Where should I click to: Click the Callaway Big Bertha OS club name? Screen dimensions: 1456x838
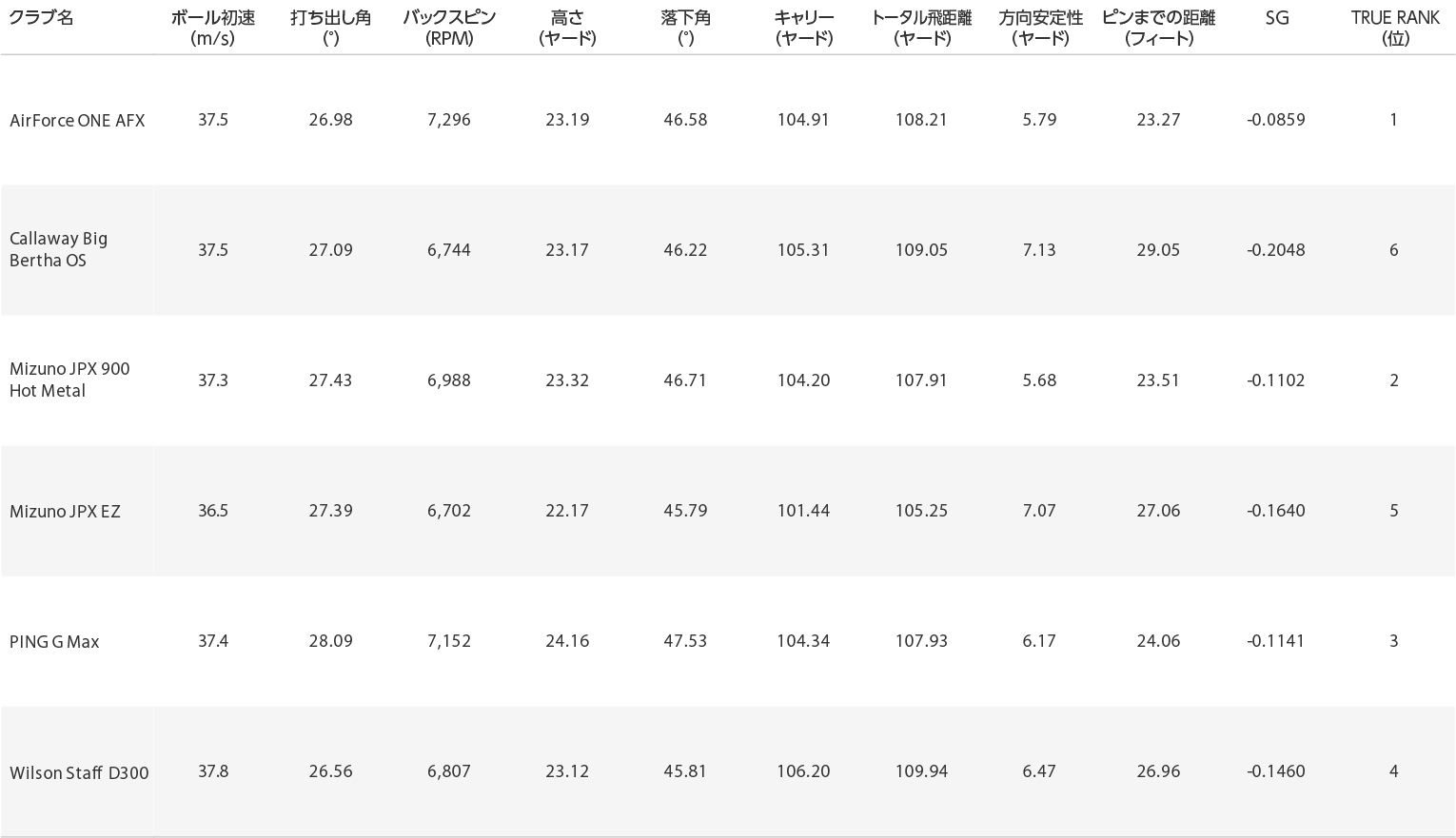(x=59, y=249)
